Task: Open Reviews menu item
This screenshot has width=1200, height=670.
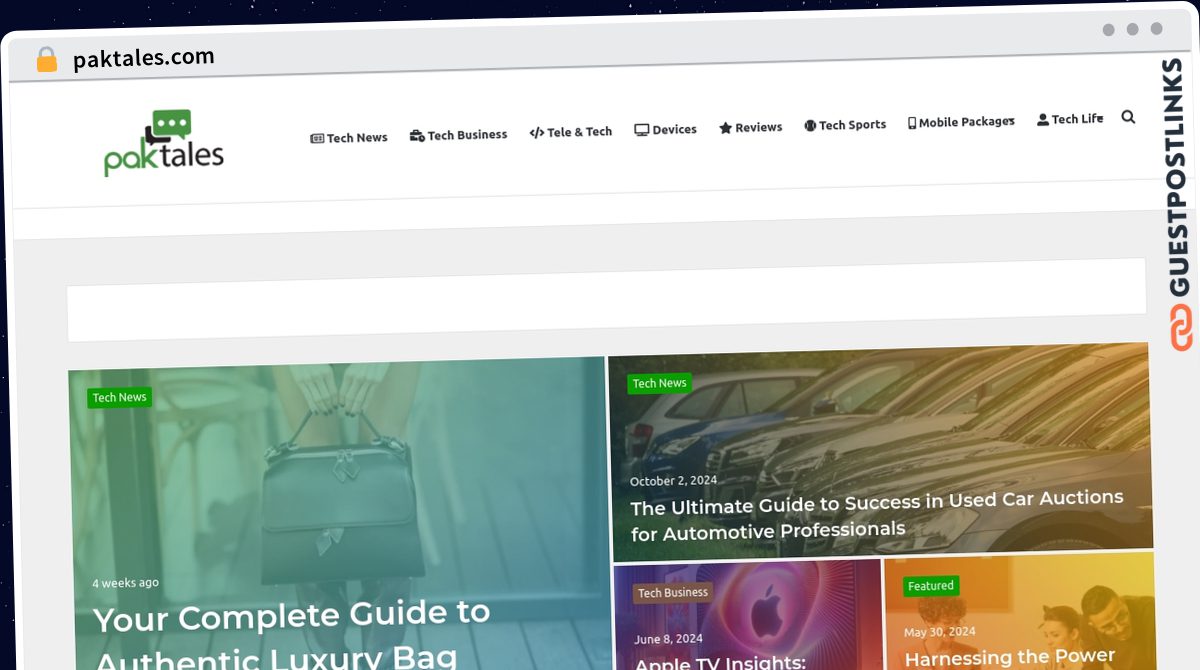Action: (751, 128)
